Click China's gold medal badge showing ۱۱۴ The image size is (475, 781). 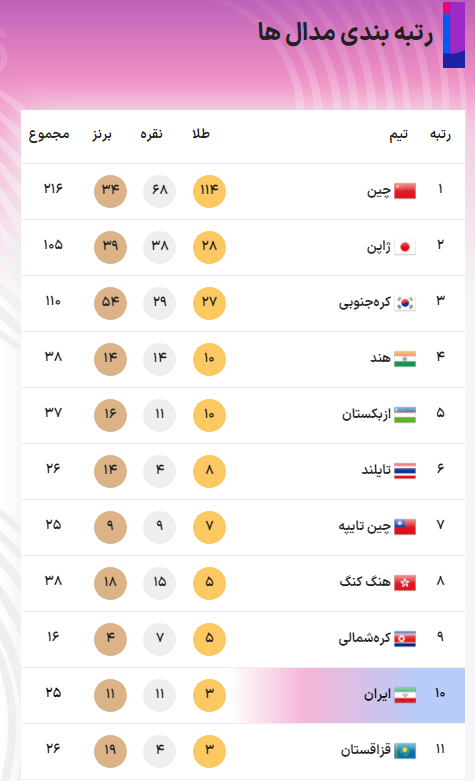tap(209, 191)
